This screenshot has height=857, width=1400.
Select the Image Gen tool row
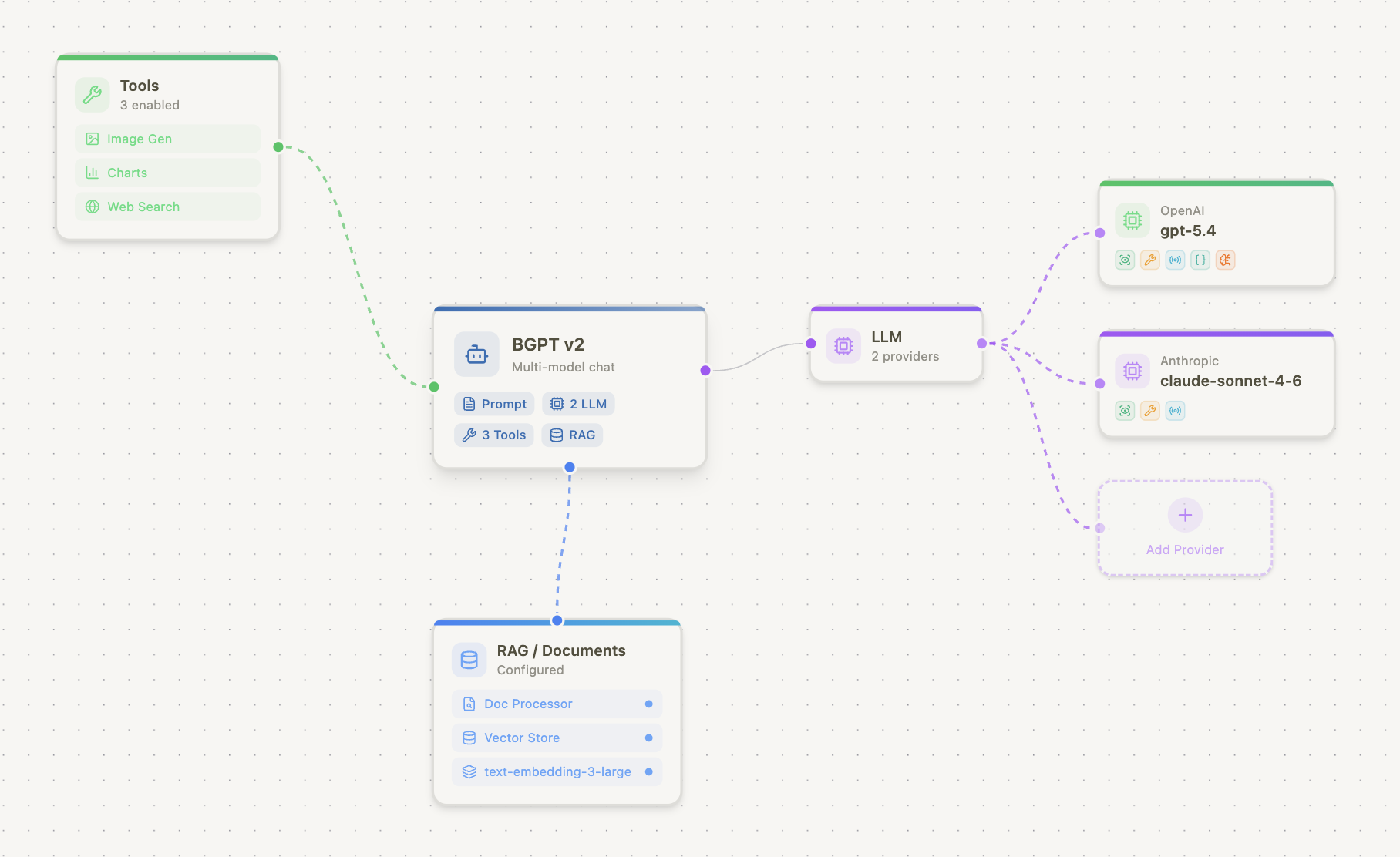point(167,139)
